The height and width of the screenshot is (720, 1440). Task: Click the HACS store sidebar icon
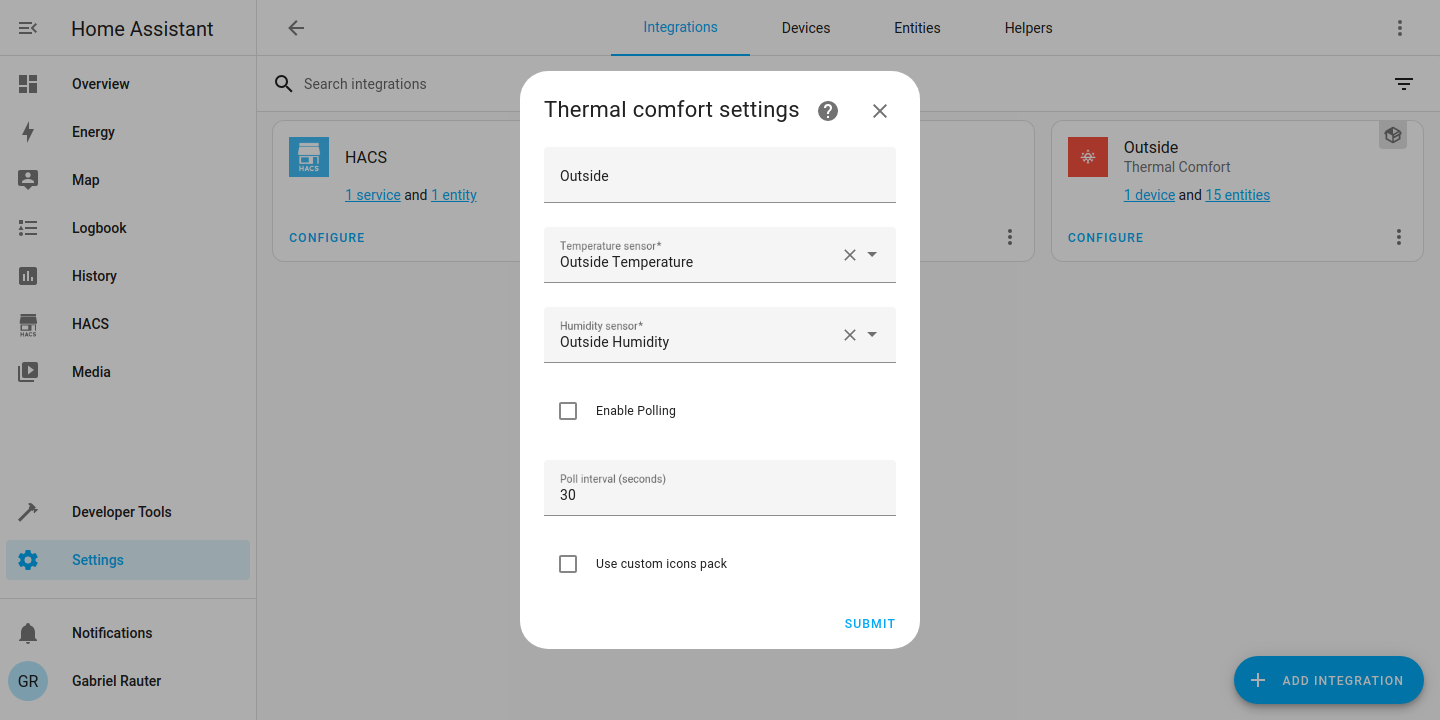[x=28, y=324]
